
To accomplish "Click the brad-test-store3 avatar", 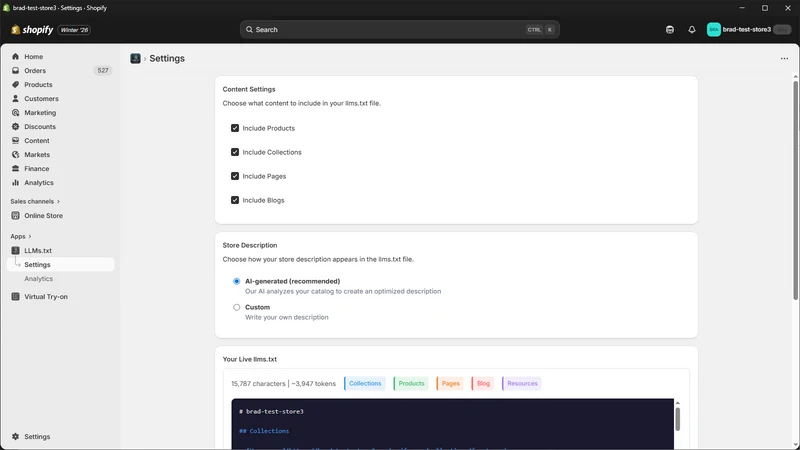I will (713, 30).
